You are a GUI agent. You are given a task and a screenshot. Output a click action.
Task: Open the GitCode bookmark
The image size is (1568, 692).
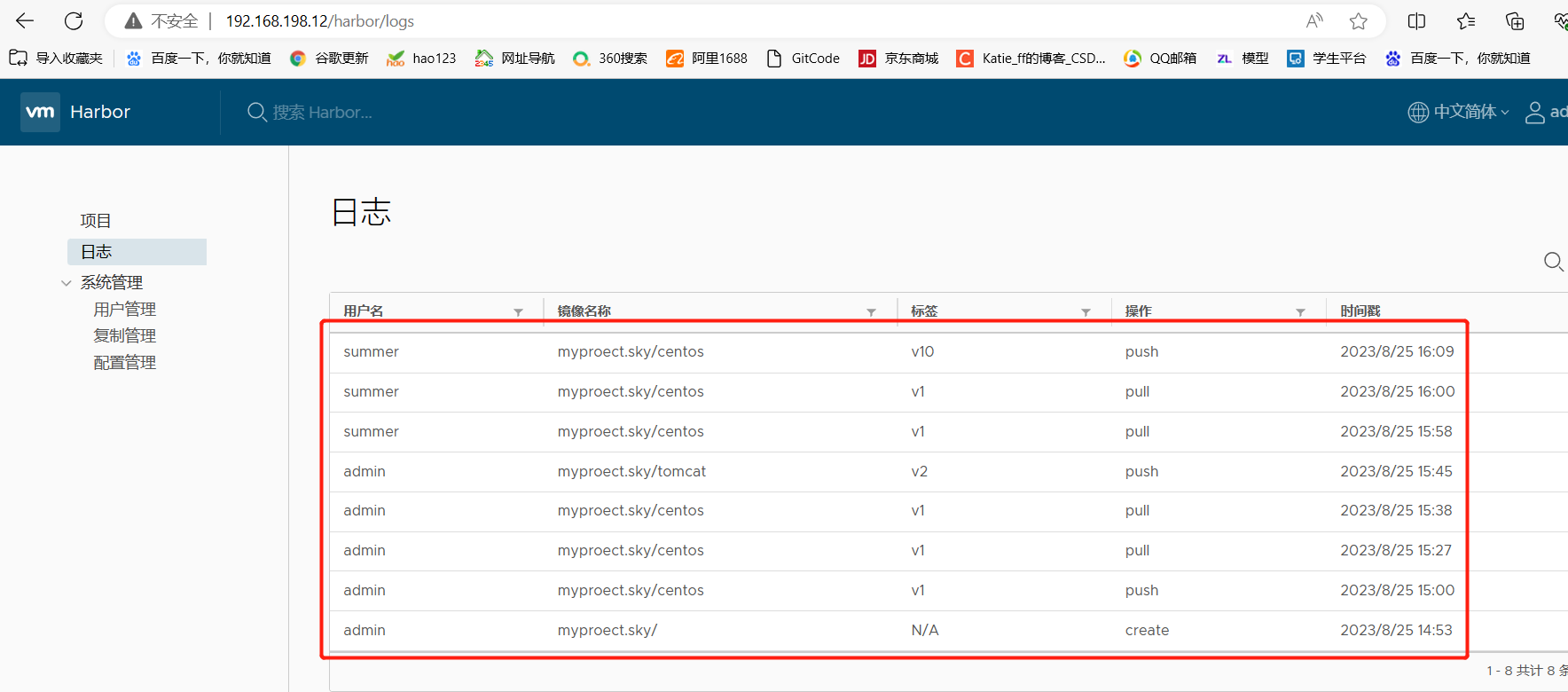click(x=803, y=58)
